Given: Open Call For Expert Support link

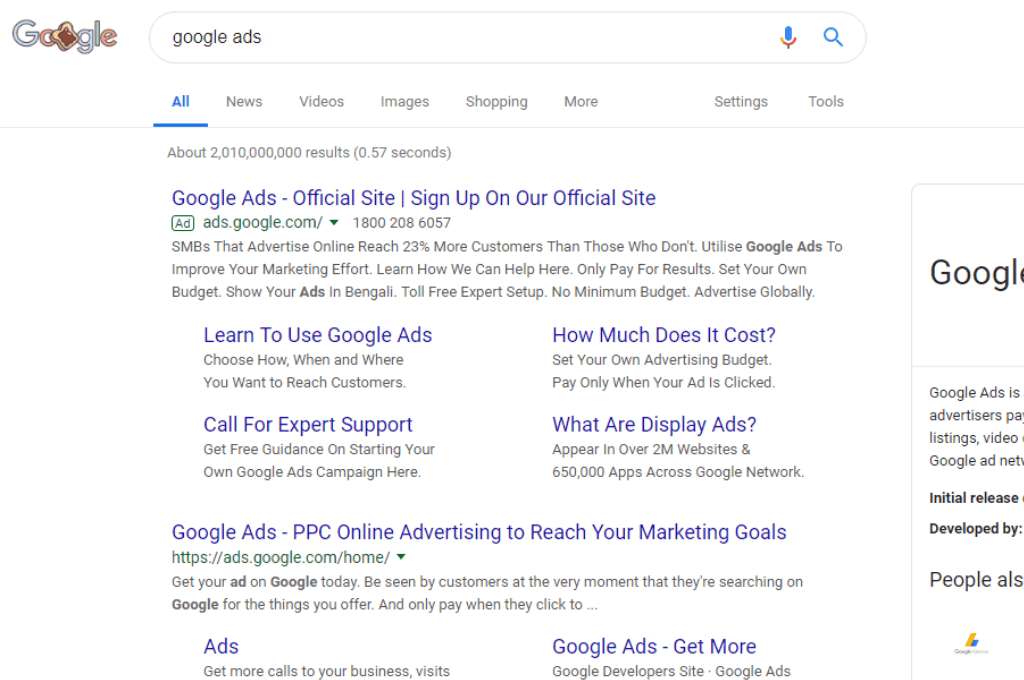Looking at the screenshot, I should 308,425.
